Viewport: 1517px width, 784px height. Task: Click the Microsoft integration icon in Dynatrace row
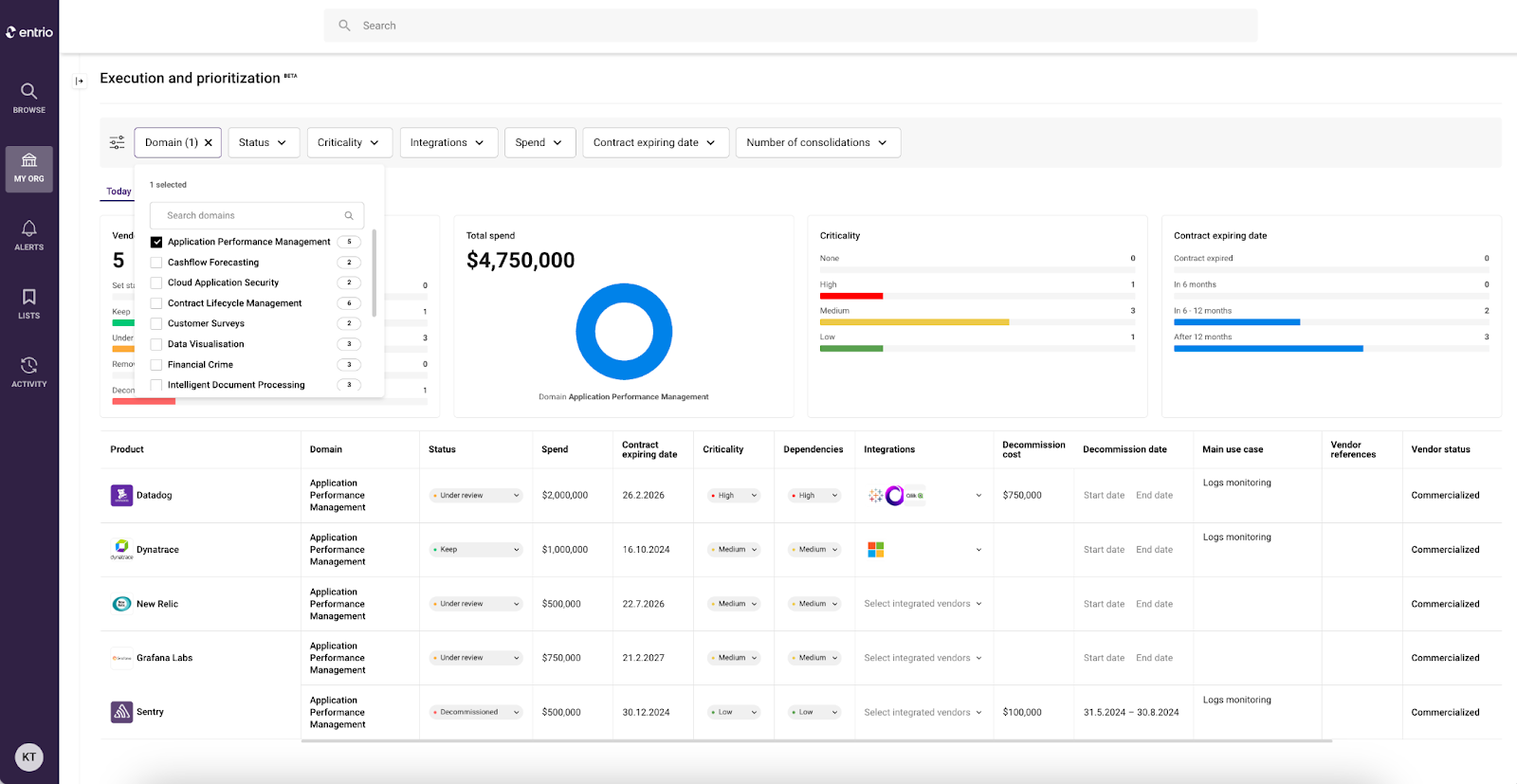[876, 550]
